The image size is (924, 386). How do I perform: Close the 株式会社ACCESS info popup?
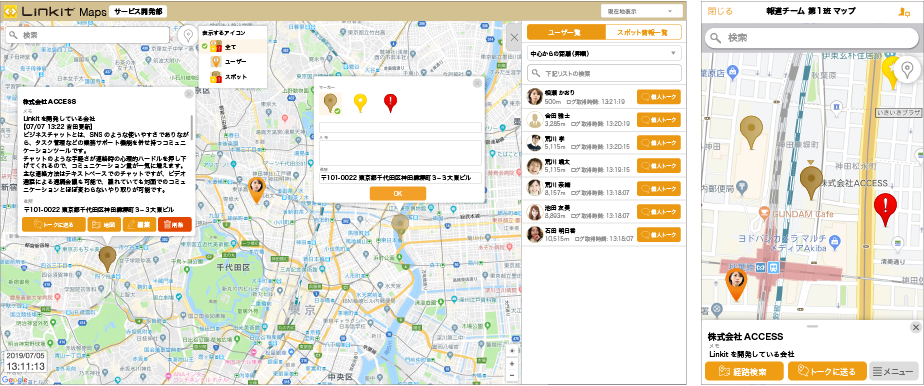189,93
